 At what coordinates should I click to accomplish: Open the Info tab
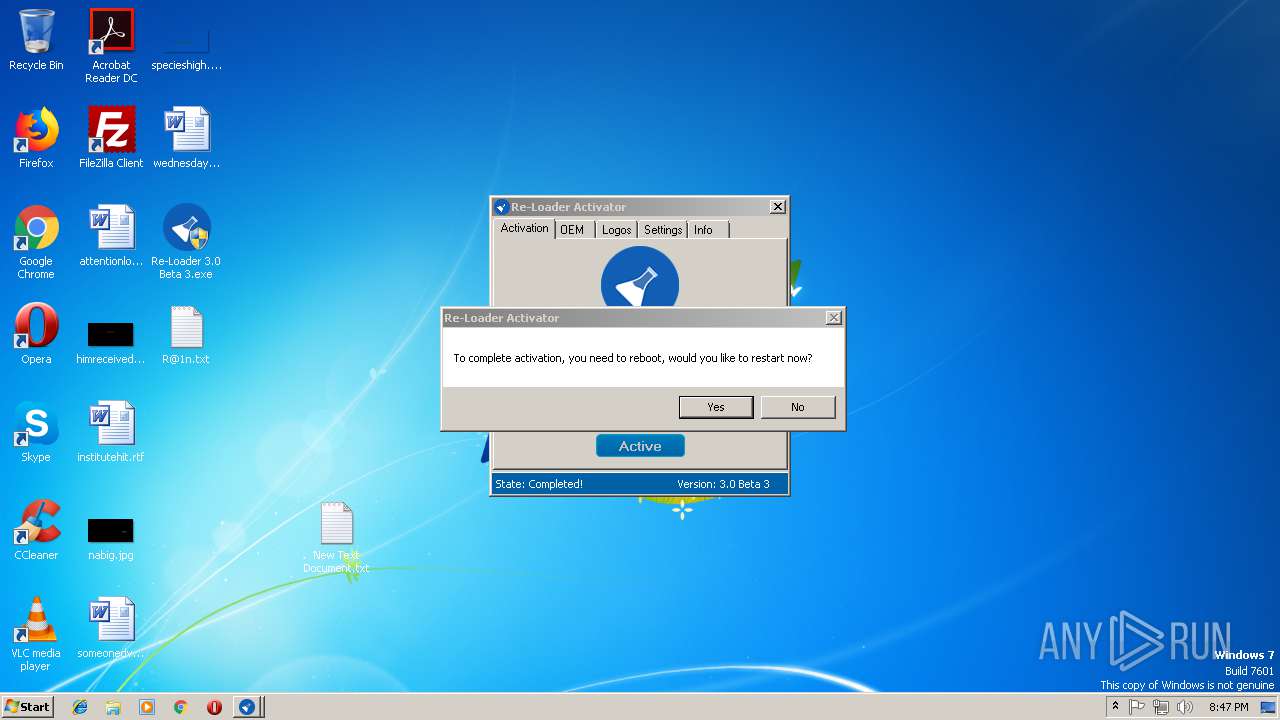[x=704, y=230]
